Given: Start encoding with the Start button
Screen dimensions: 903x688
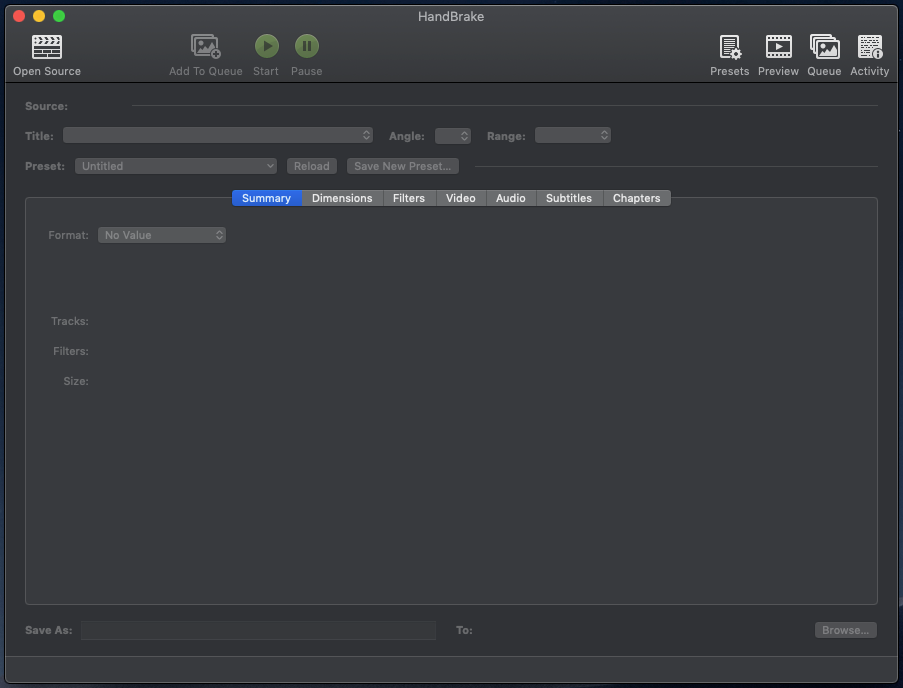Looking at the screenshot, I should click(x=265, y=46).
